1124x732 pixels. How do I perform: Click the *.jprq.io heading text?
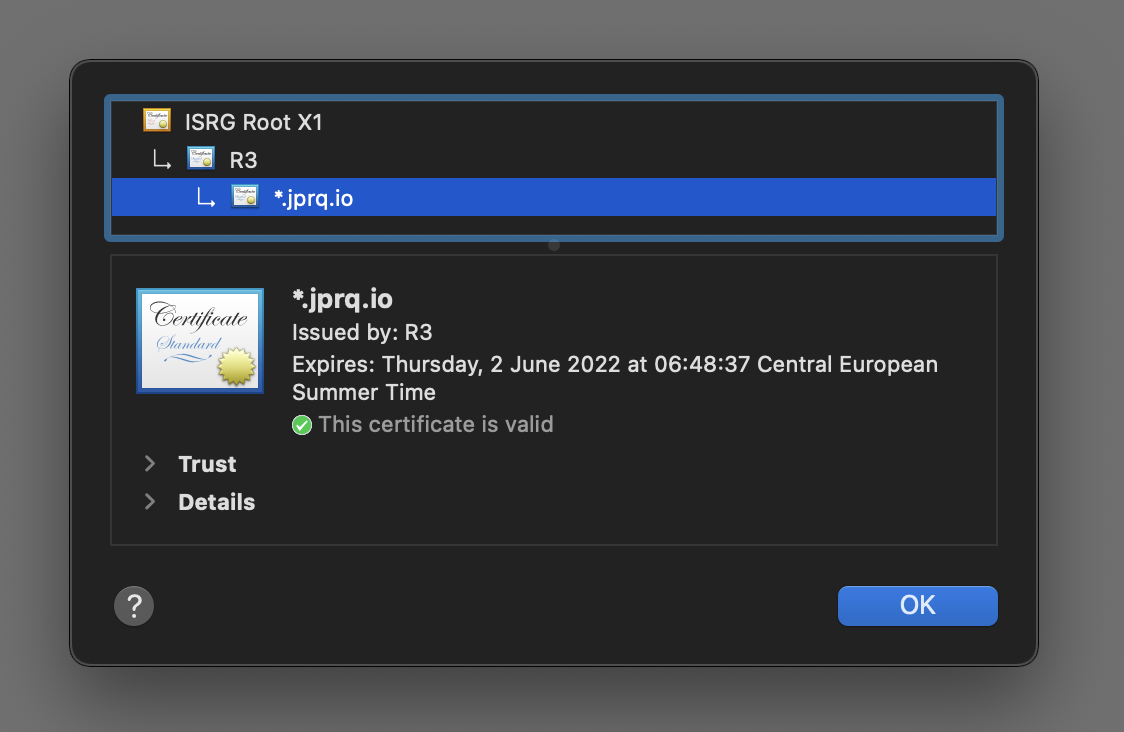pyautogui.click(x=341, y=298)
